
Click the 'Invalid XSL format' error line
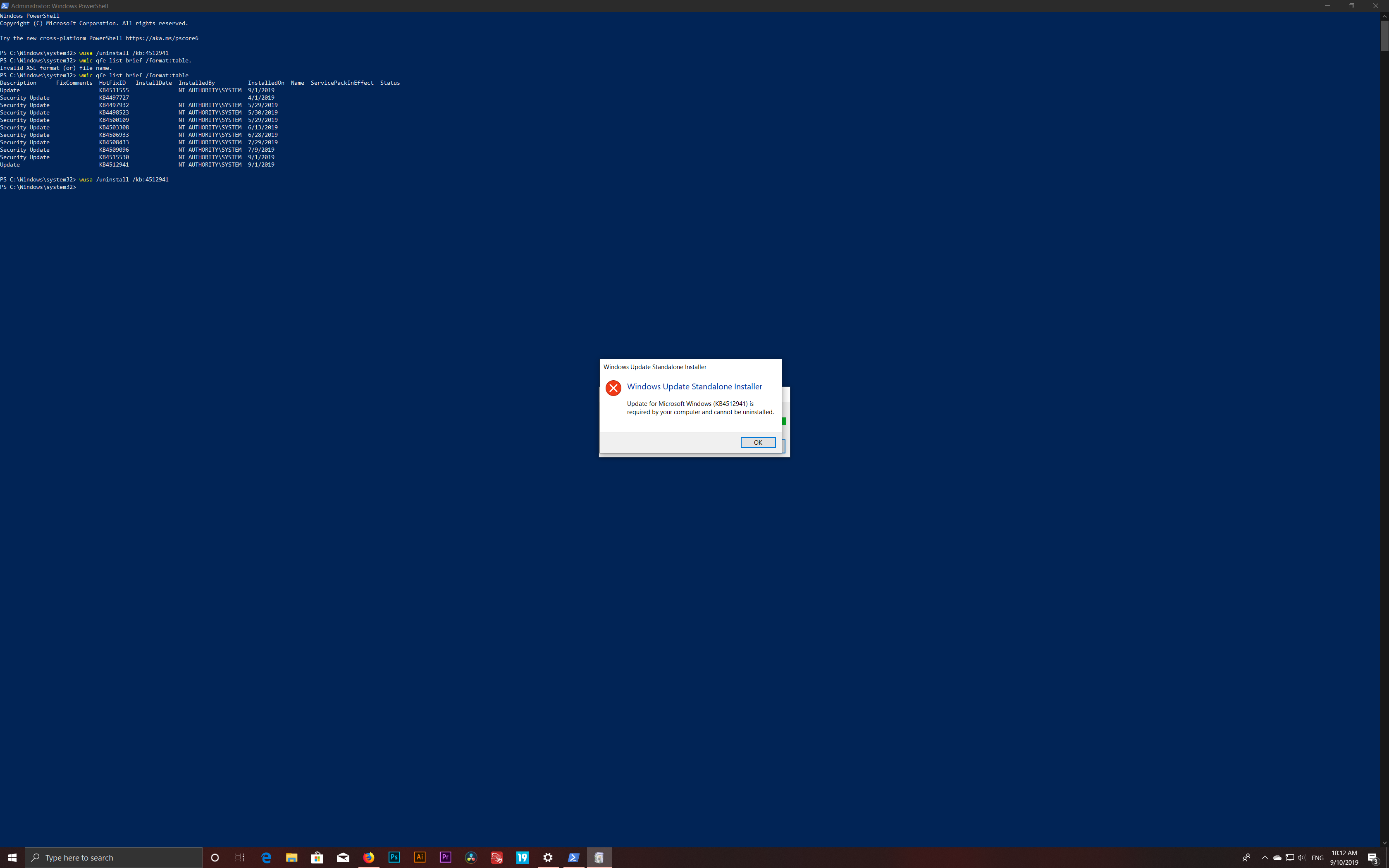pos(56,68)
